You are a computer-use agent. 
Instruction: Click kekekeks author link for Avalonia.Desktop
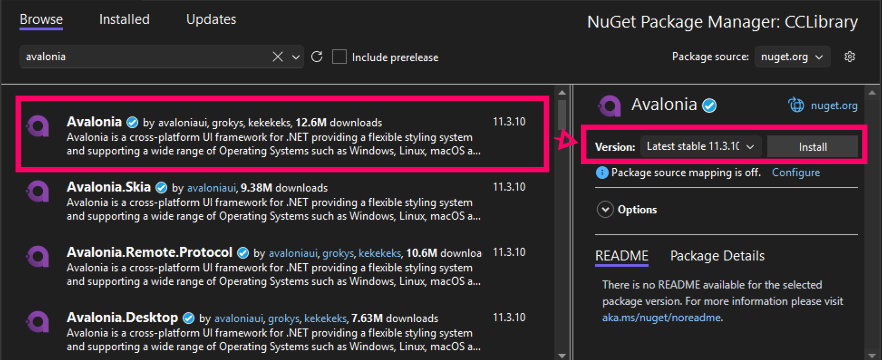[x=326, y=318]
